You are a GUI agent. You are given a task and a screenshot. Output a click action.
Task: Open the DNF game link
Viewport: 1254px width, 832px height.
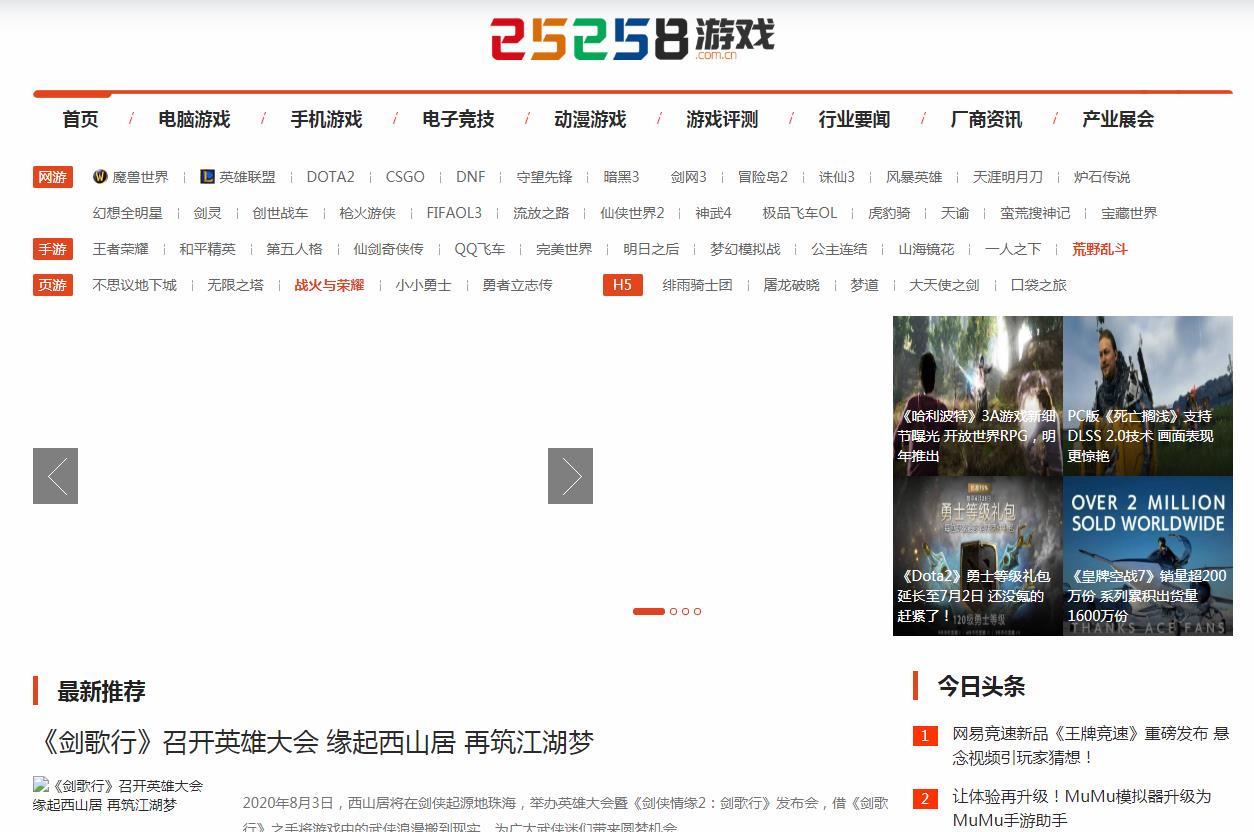pyautogui.click(x=470, y=177)
